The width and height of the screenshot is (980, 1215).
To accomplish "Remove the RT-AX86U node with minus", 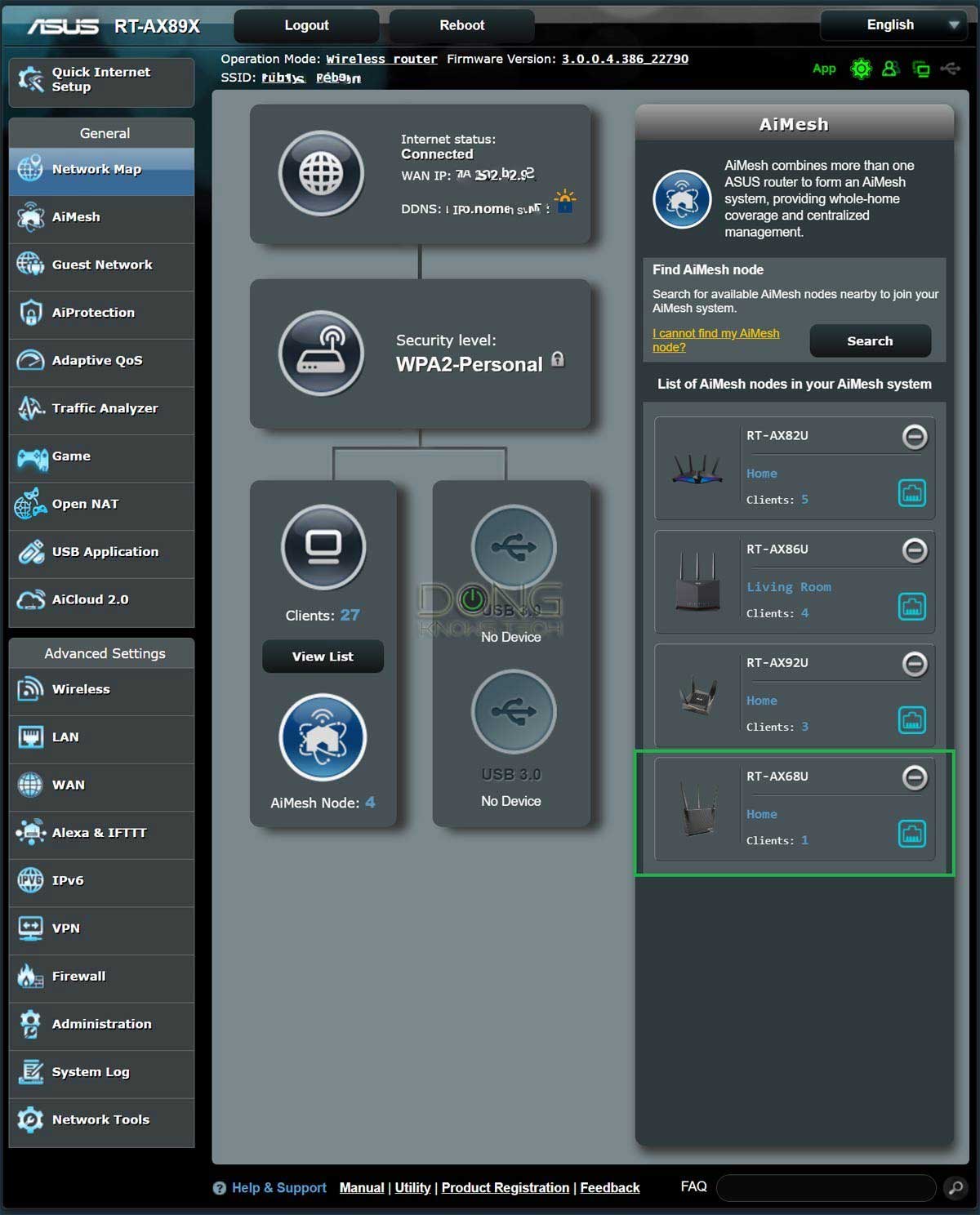I will [x=914, y=550].
